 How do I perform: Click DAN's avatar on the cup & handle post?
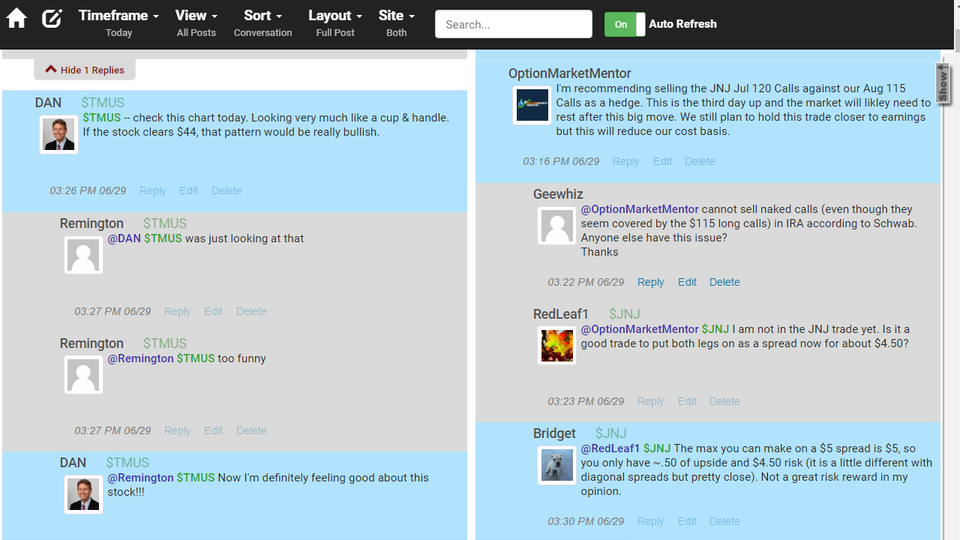point(59,134)
